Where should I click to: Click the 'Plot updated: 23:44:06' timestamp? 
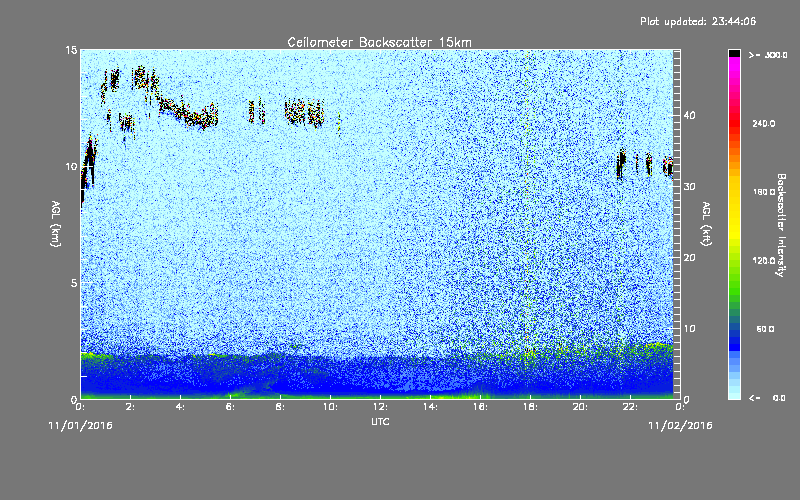698,21
